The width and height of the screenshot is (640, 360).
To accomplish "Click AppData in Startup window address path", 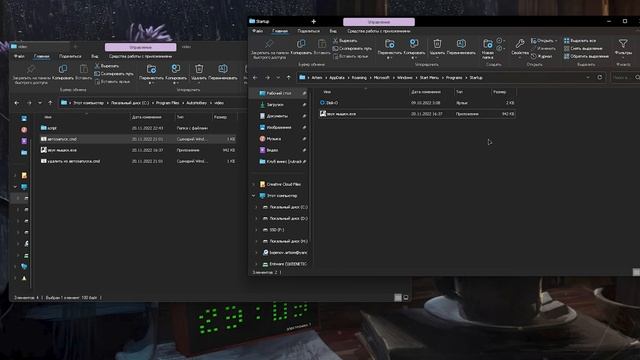I will point(337,78).
